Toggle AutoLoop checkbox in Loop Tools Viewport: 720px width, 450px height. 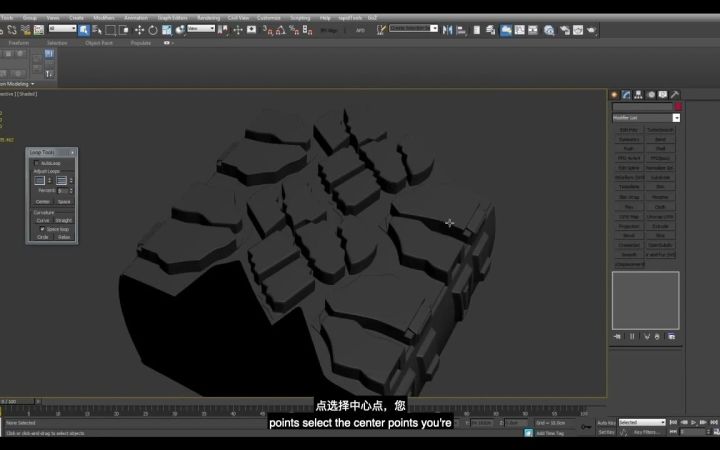pyautogui.click(x=37, y=163)
